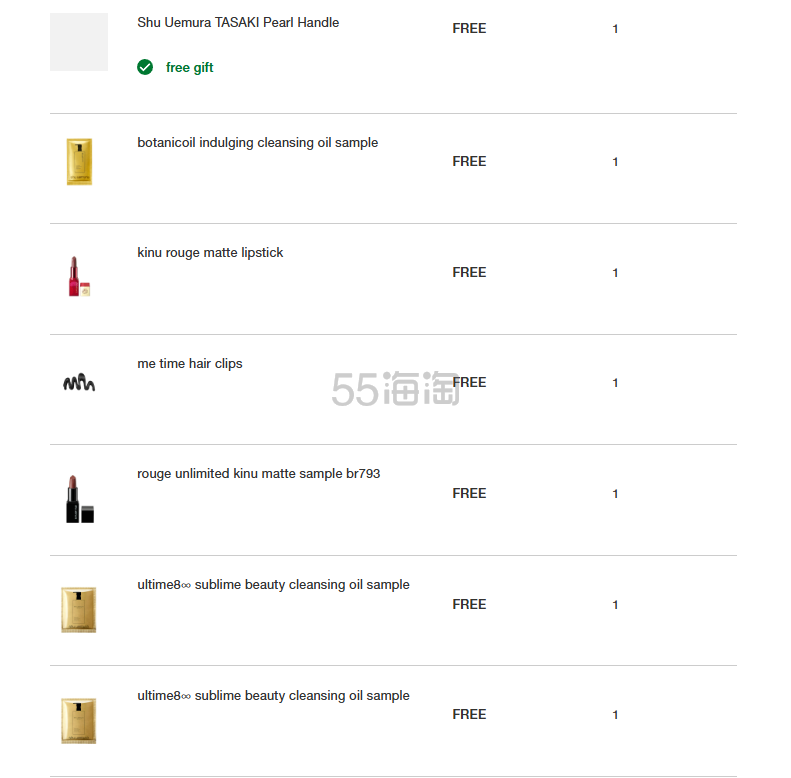This screenshot has height=778, width=791.
Task: Click FREE price of me time hair clips
Action: [469, 383]
